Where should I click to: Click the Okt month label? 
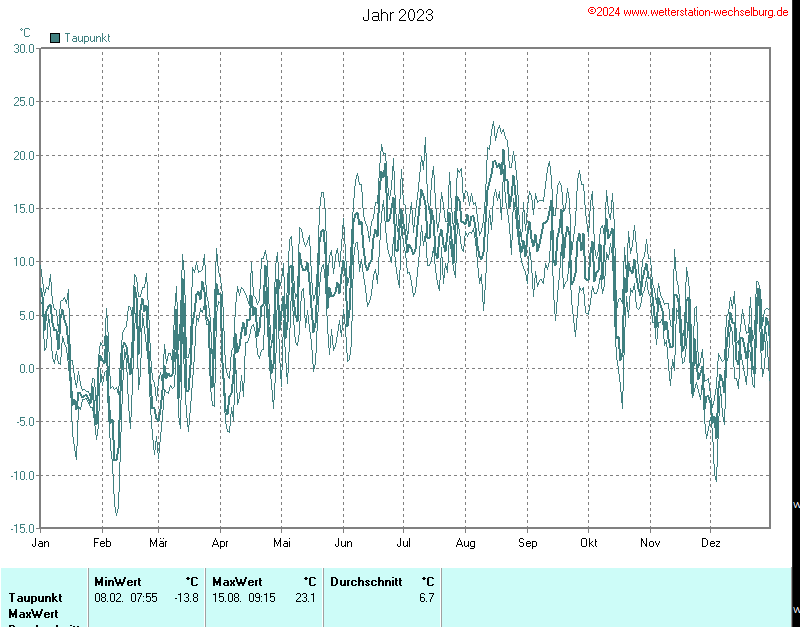point(588,543)
